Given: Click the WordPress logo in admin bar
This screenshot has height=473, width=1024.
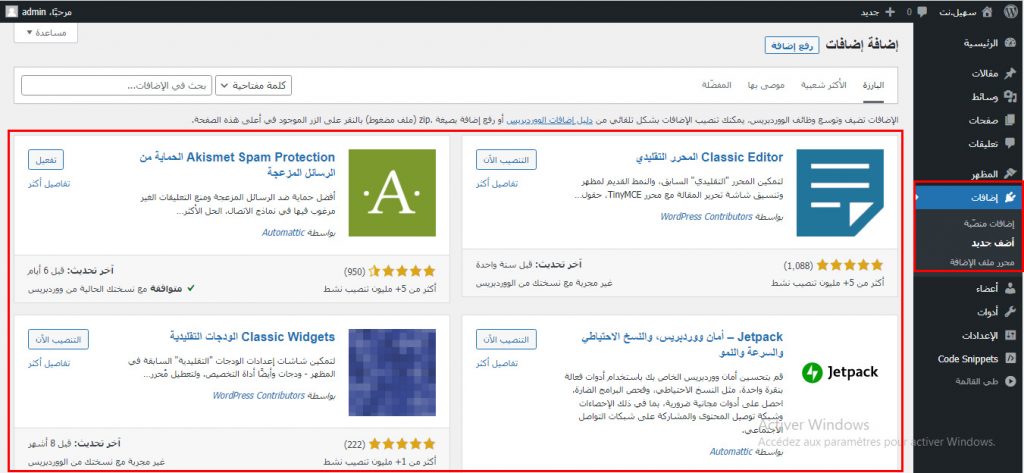Looking at the screenshot, I should (x=1010, y=11).
